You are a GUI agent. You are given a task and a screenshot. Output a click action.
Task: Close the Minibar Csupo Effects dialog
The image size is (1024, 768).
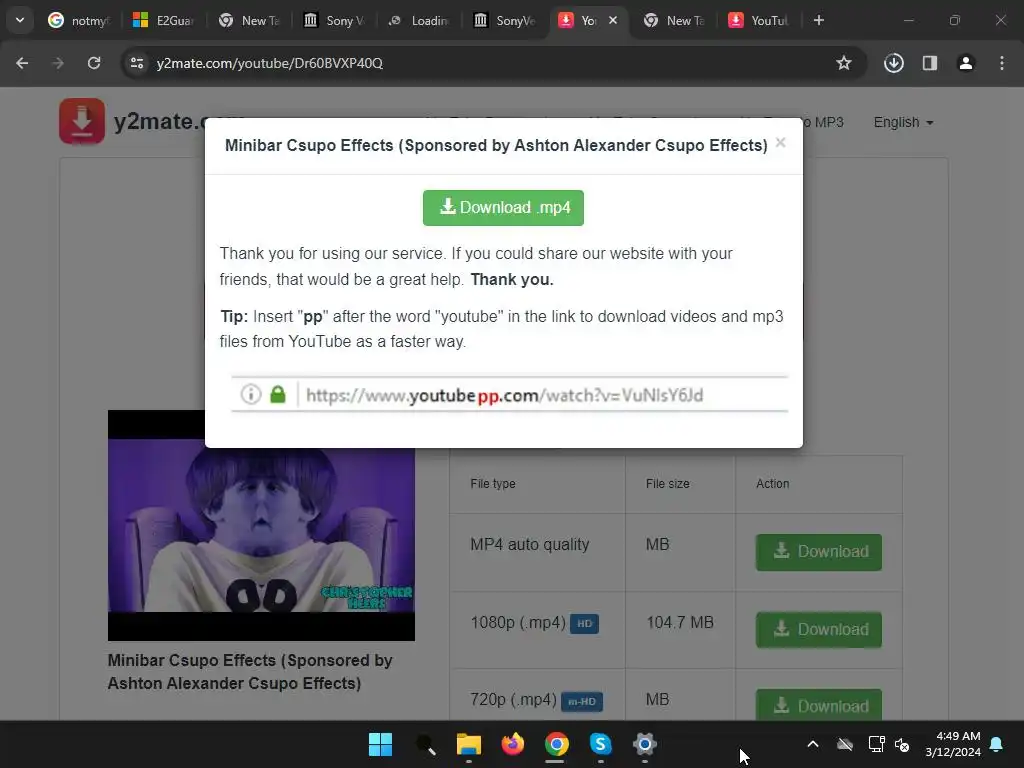(780, 142)
